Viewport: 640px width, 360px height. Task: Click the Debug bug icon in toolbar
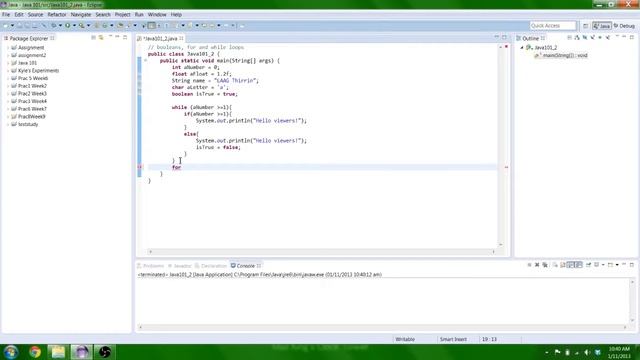[x=54, y=25]
